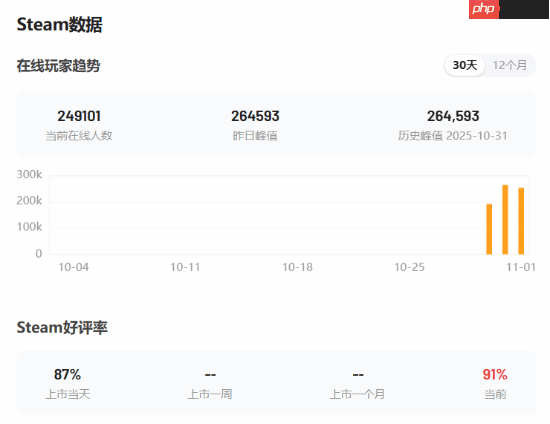Click the 当前在线人数 label
Screen dimensions: 550x424
click(x=79, y=136)
